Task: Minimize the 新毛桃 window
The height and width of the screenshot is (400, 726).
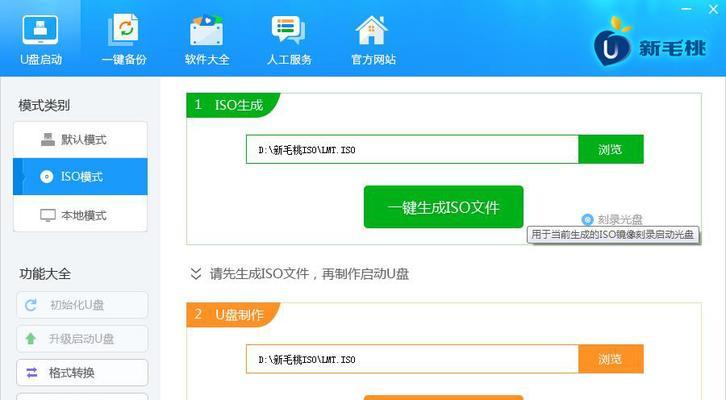Action: coord(687,8)
